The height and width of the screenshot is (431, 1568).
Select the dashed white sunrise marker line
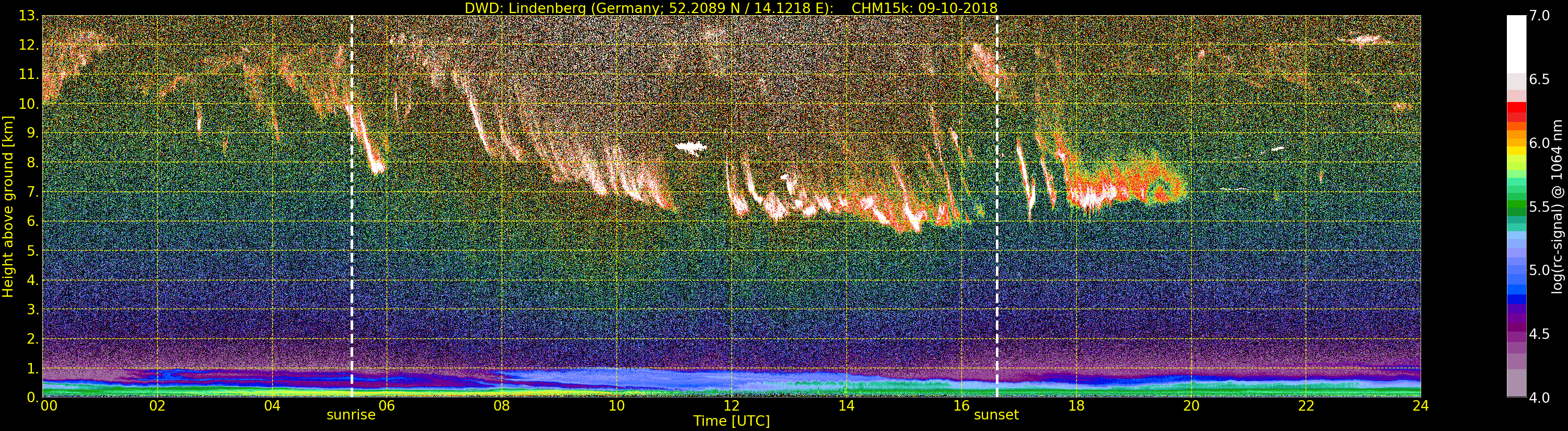pos(352,206)
